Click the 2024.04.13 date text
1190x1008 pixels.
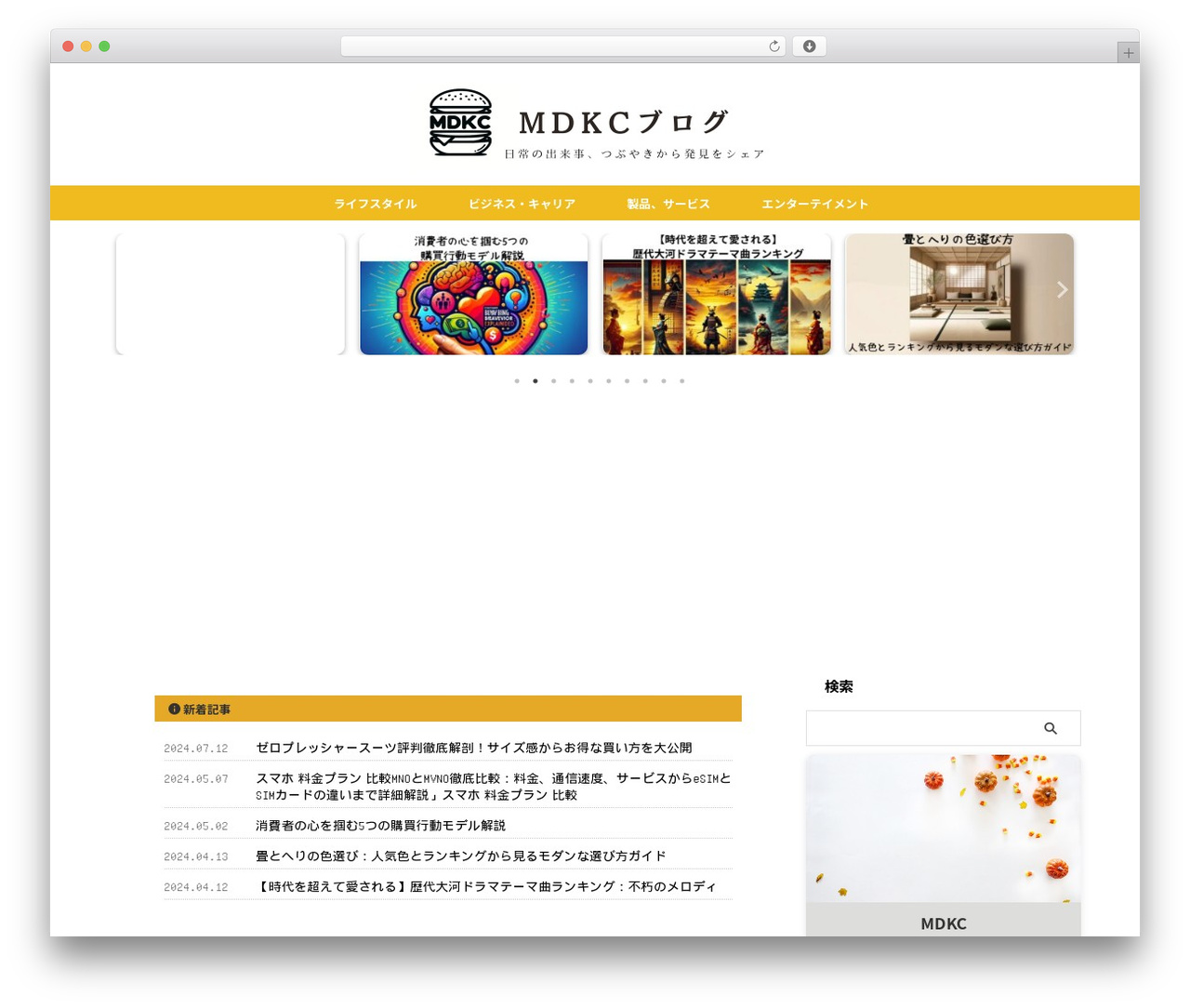click(196, 856)
